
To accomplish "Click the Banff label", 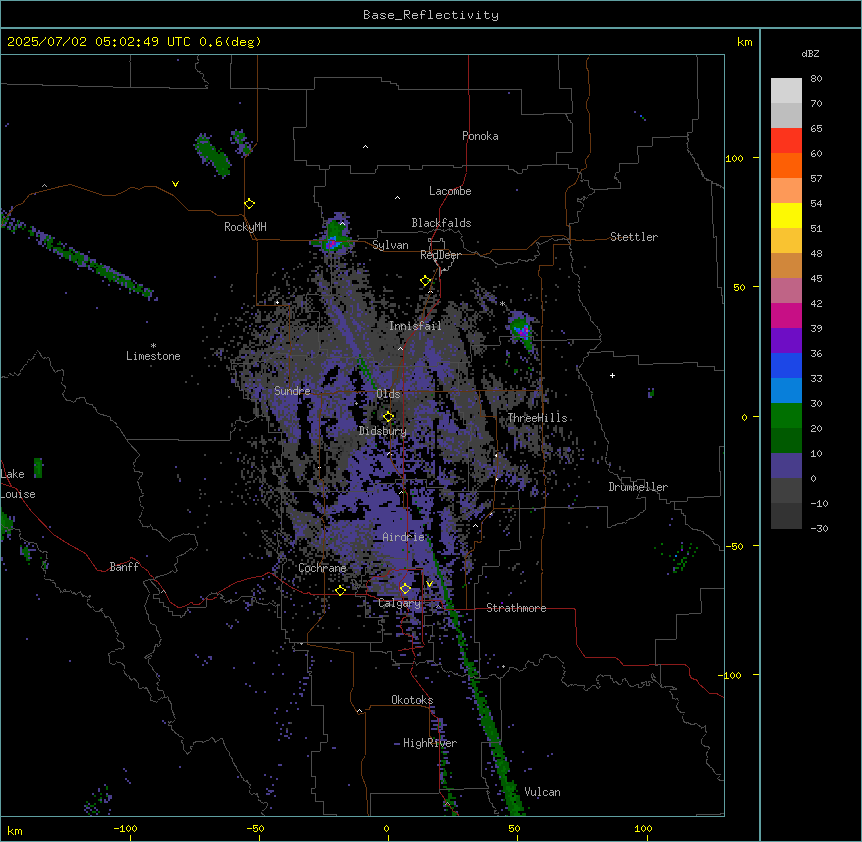I will tap(124, 567).
